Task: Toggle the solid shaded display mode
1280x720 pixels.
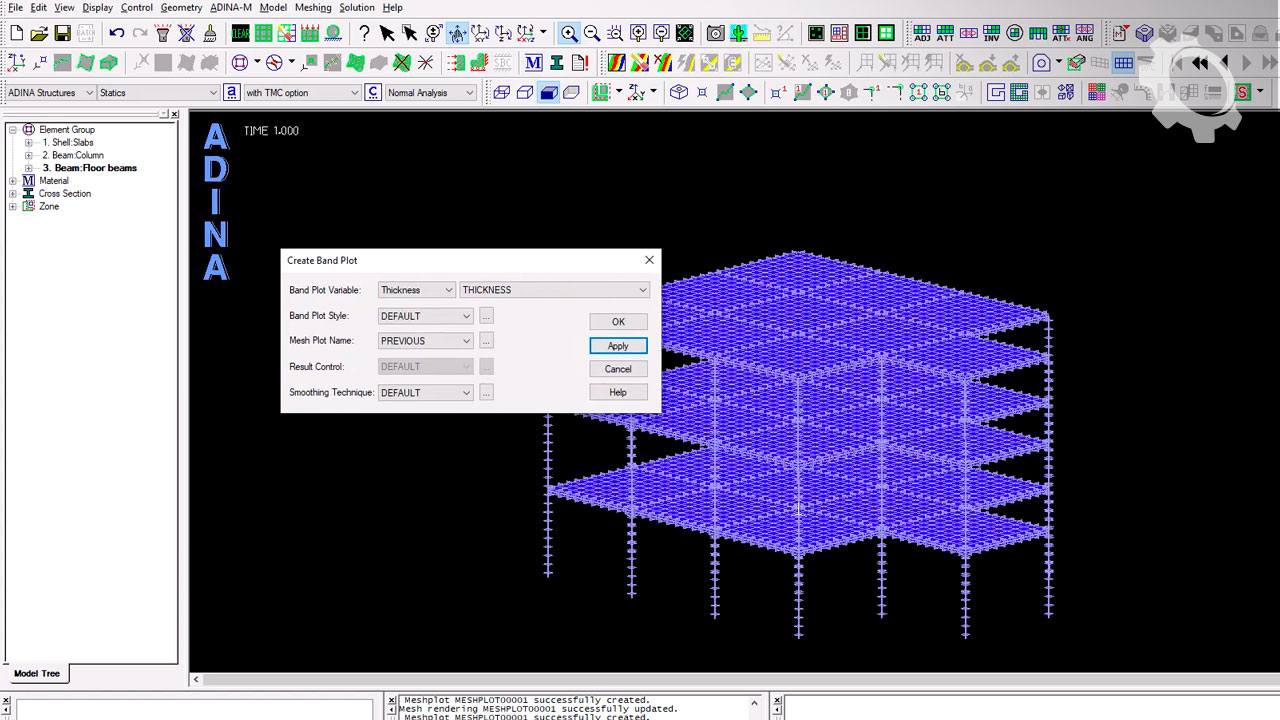Action: pyautogui.click(x=548, y=93)
